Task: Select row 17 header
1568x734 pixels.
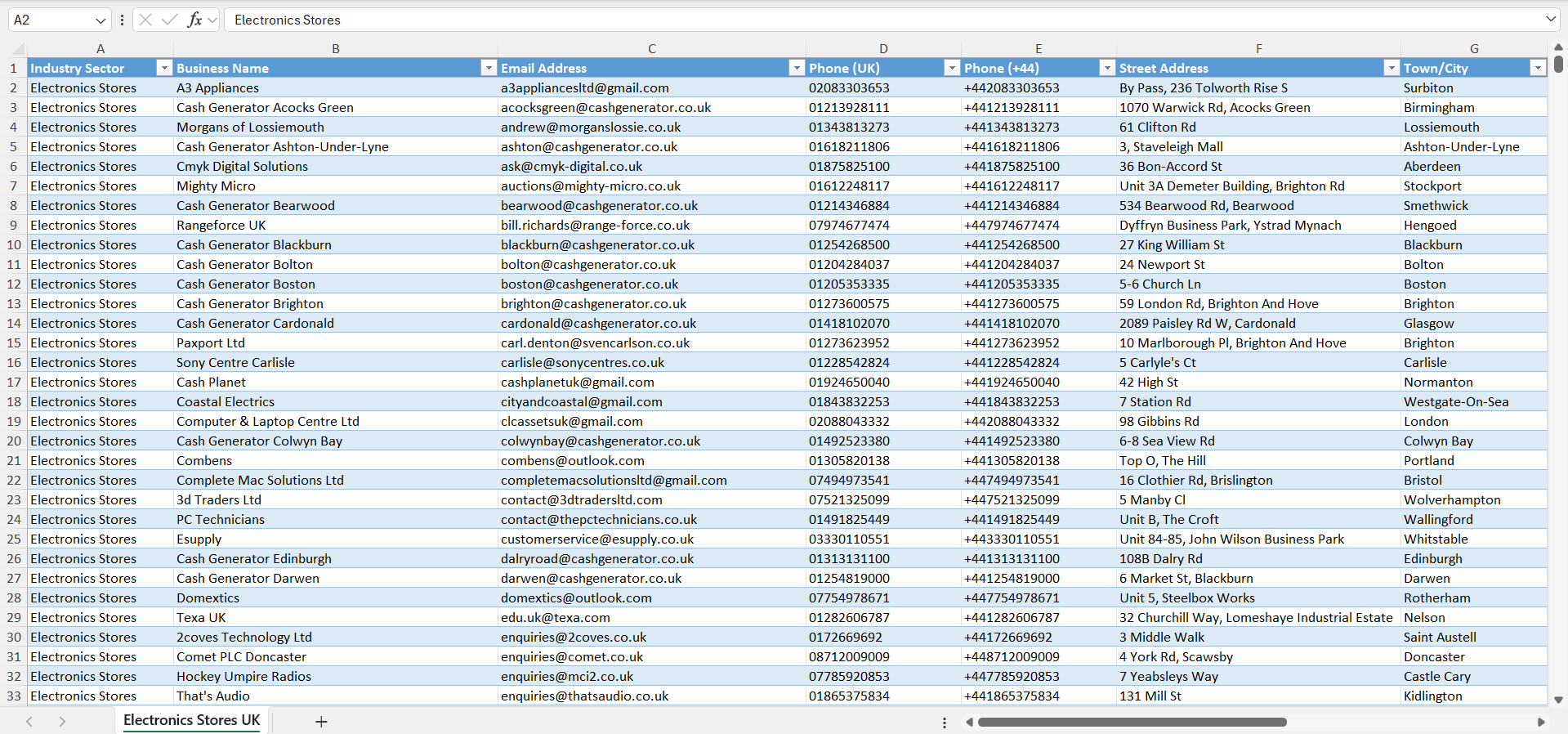Action: tap(13, 382)
